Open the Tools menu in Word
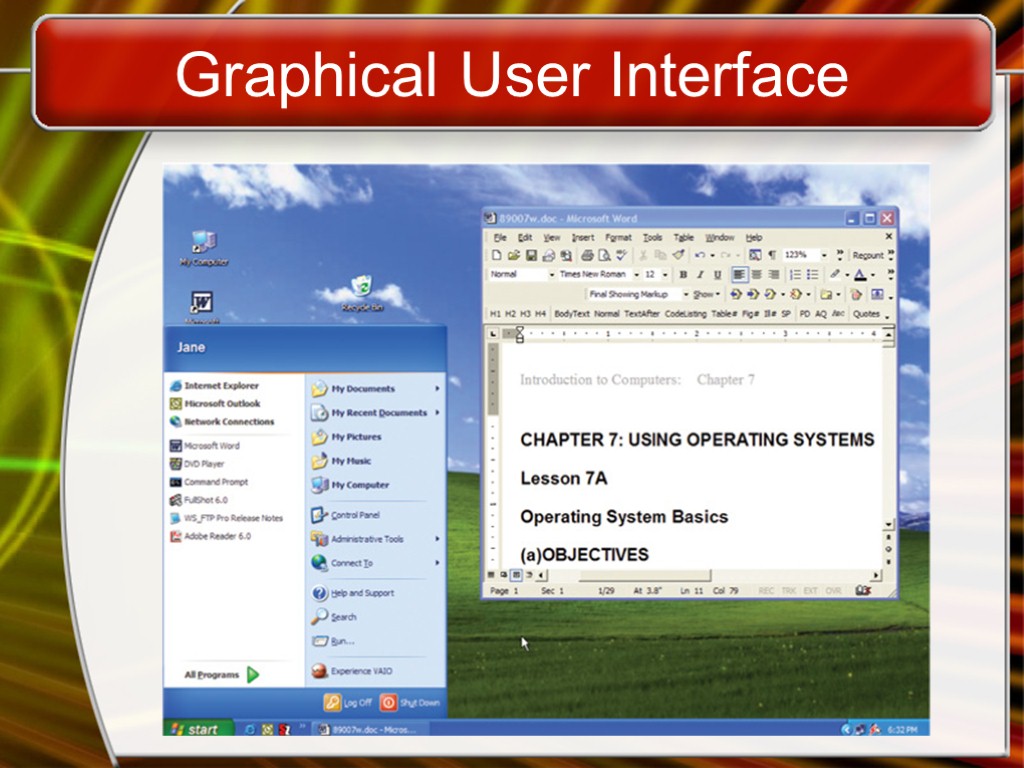 click(x=652, y=238)
